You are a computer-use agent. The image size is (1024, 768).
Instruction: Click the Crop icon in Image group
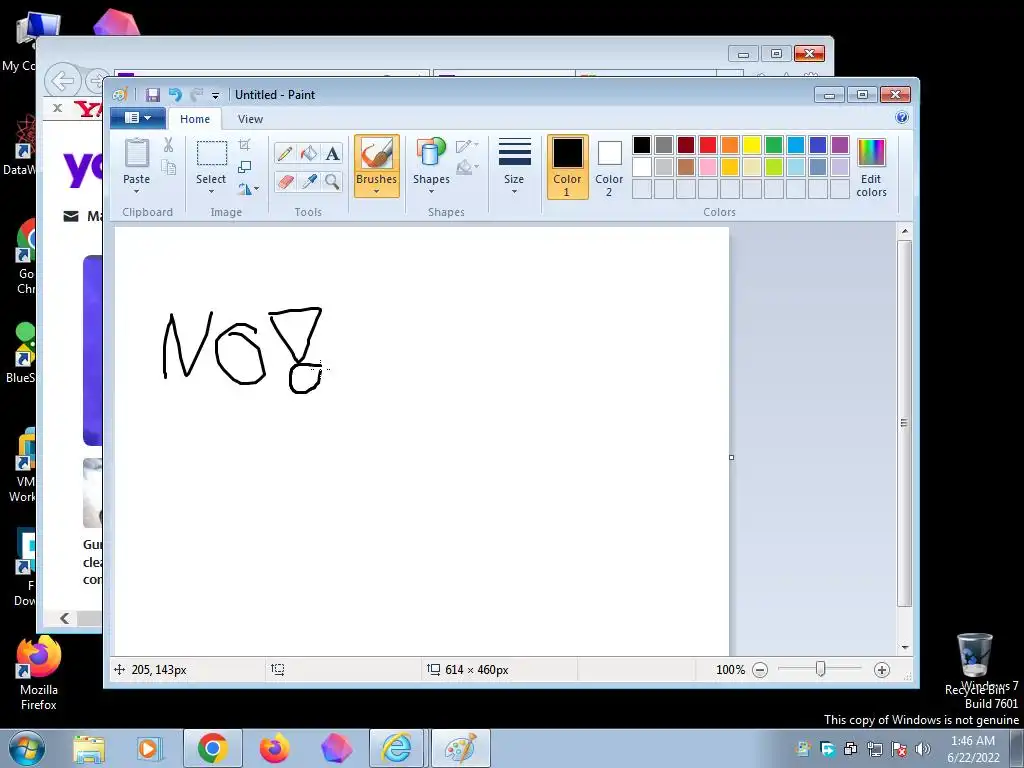coord(244,144)
